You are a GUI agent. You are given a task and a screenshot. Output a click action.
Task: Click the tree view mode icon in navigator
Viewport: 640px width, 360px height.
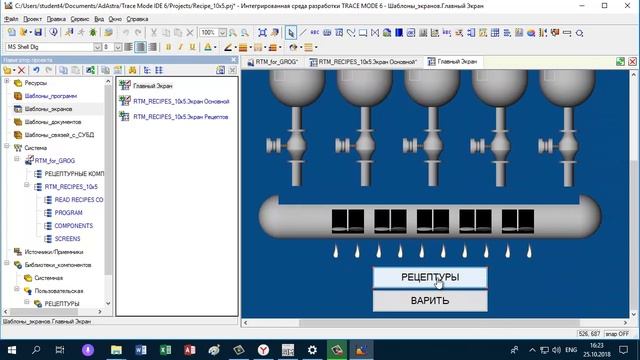[147, 70]
